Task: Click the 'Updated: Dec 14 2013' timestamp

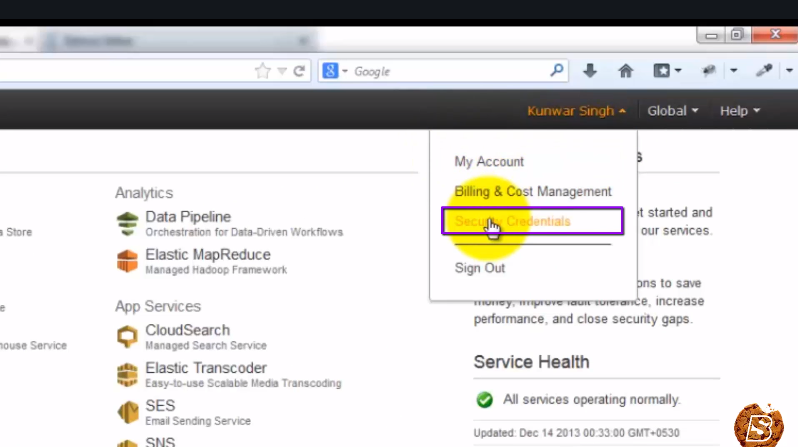Action: tap(576, 433)
